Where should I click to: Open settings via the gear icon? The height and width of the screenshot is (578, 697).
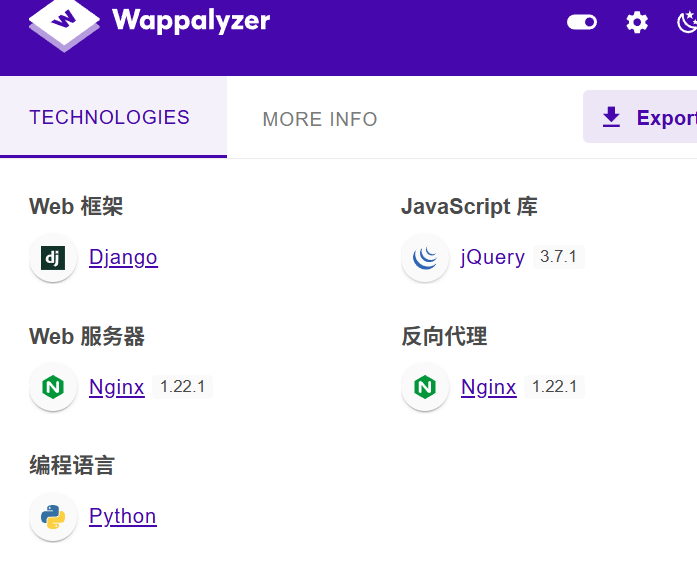(x=637, y=22)
